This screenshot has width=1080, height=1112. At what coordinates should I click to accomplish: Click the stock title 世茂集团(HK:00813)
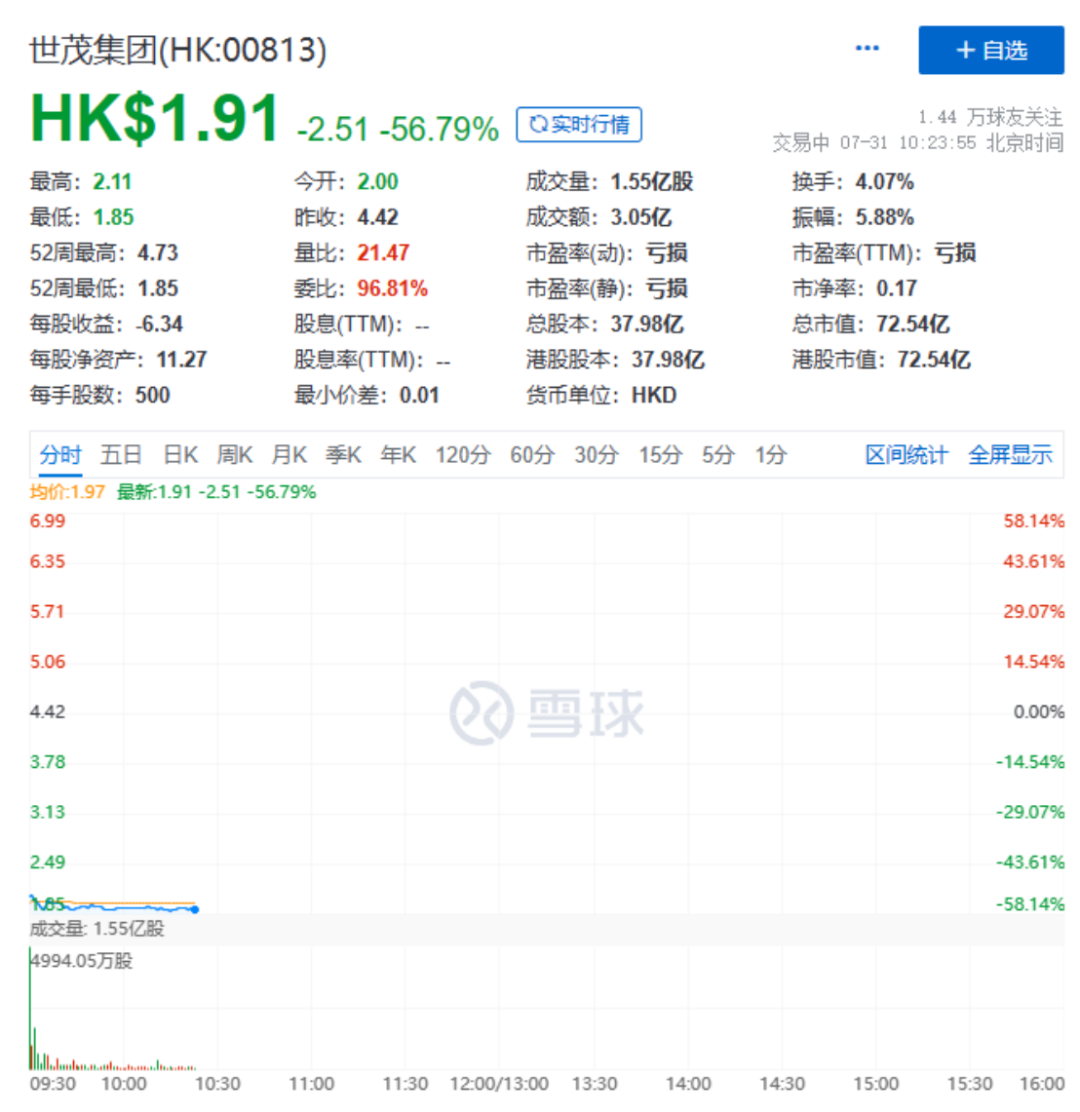[178, 50]
